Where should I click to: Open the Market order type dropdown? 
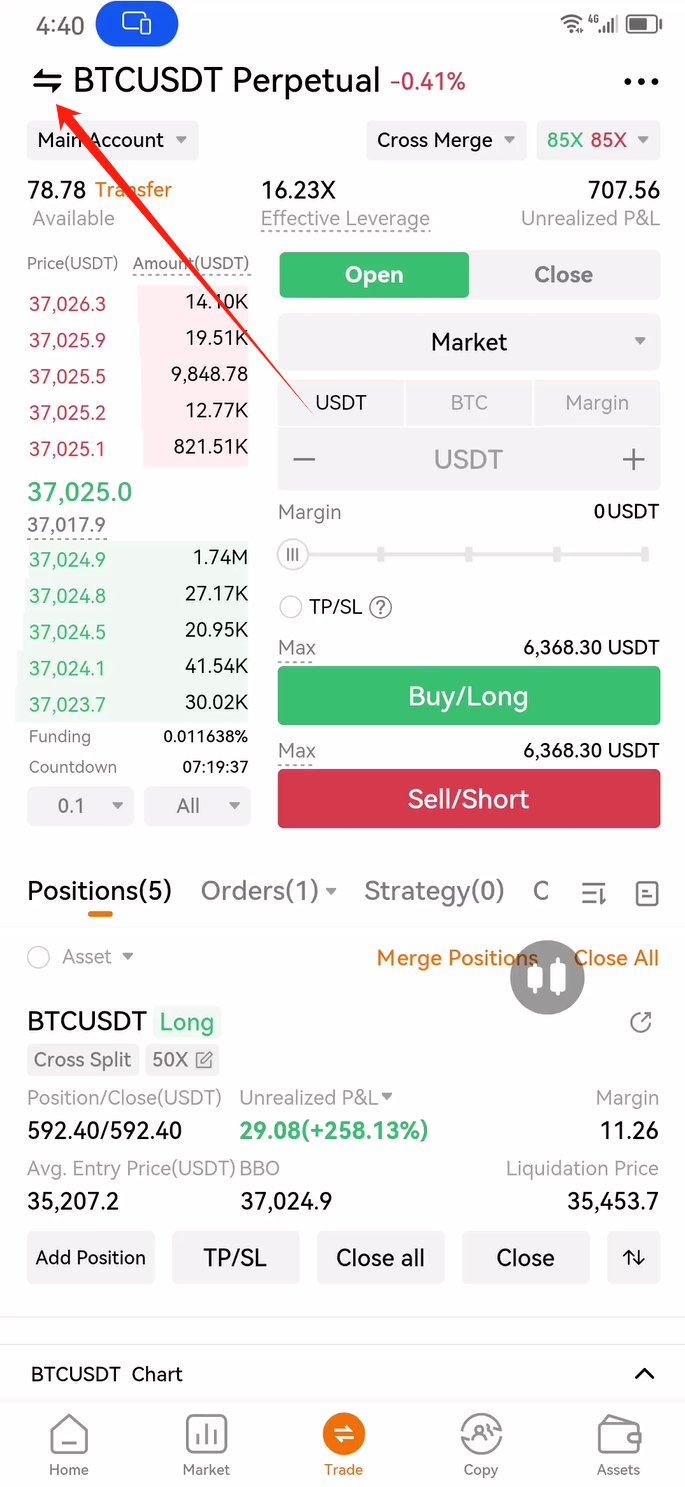coord(469,342)
